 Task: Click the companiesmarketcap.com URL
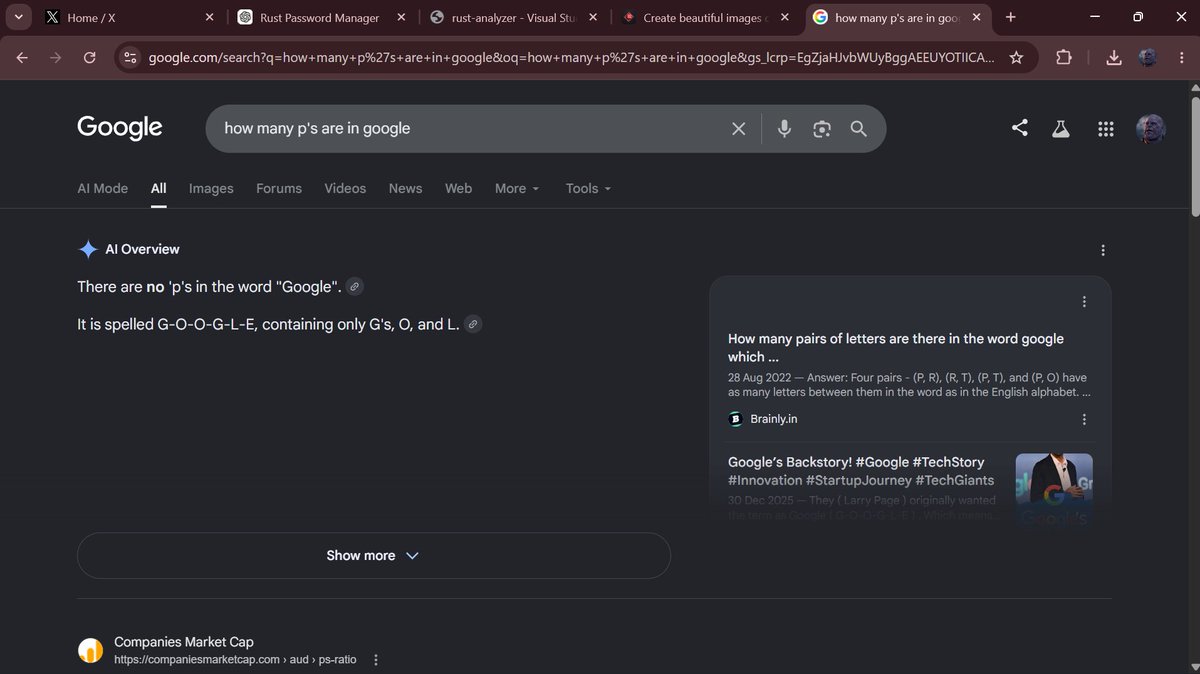pos(235,660)
